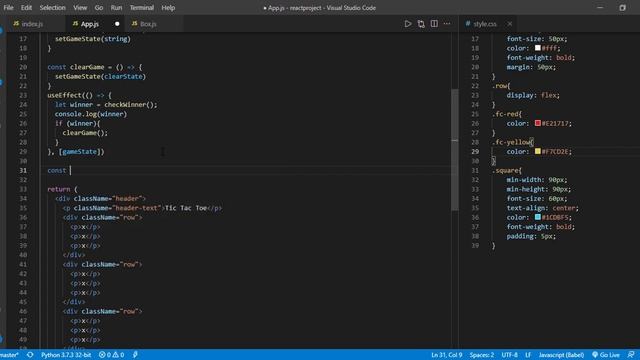Viewport: 640px width, 360px height.
Task: Go to line via Ln 31, Col 9
Action: (x=447, y=355)
